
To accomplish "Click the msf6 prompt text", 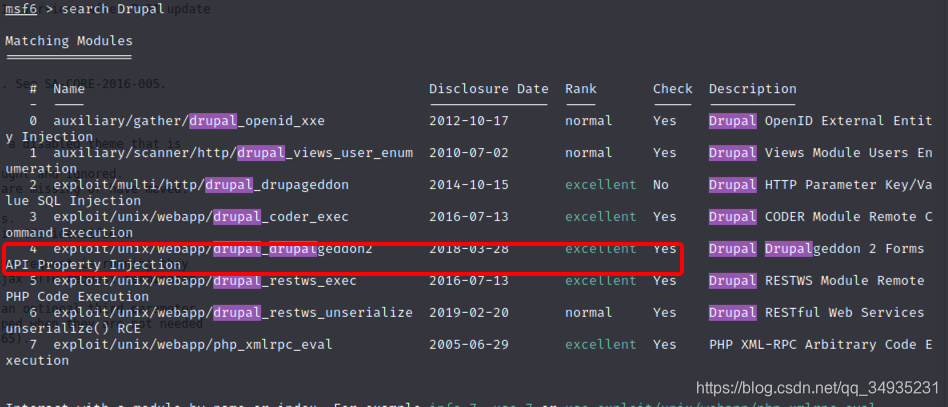I will 21,10.
